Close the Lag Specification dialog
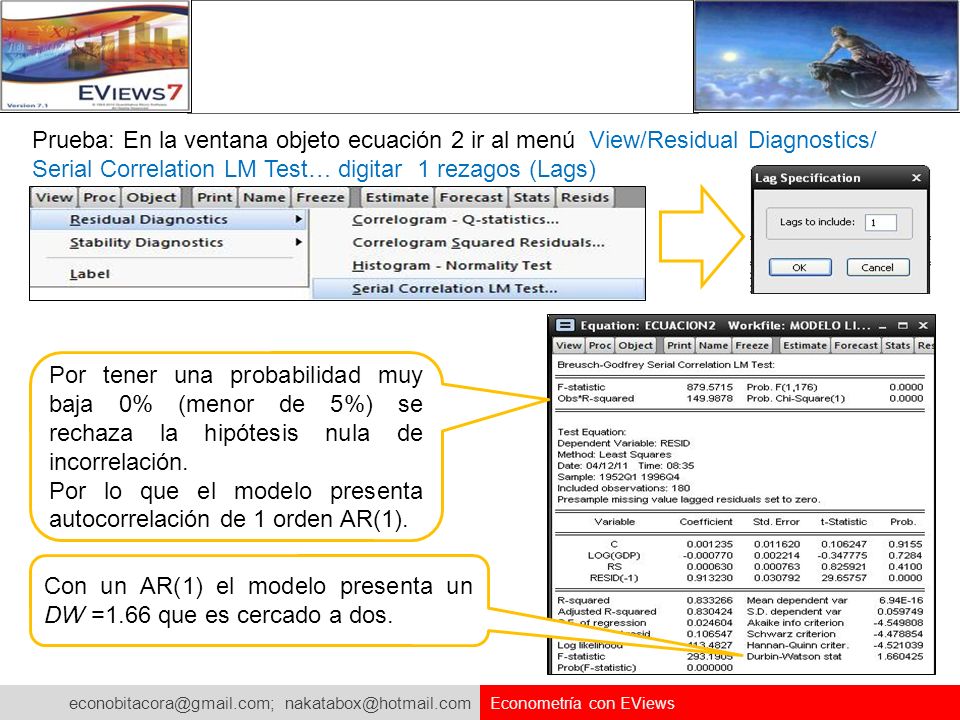Viewport: 960px width, 720px height. pos(916,178)
